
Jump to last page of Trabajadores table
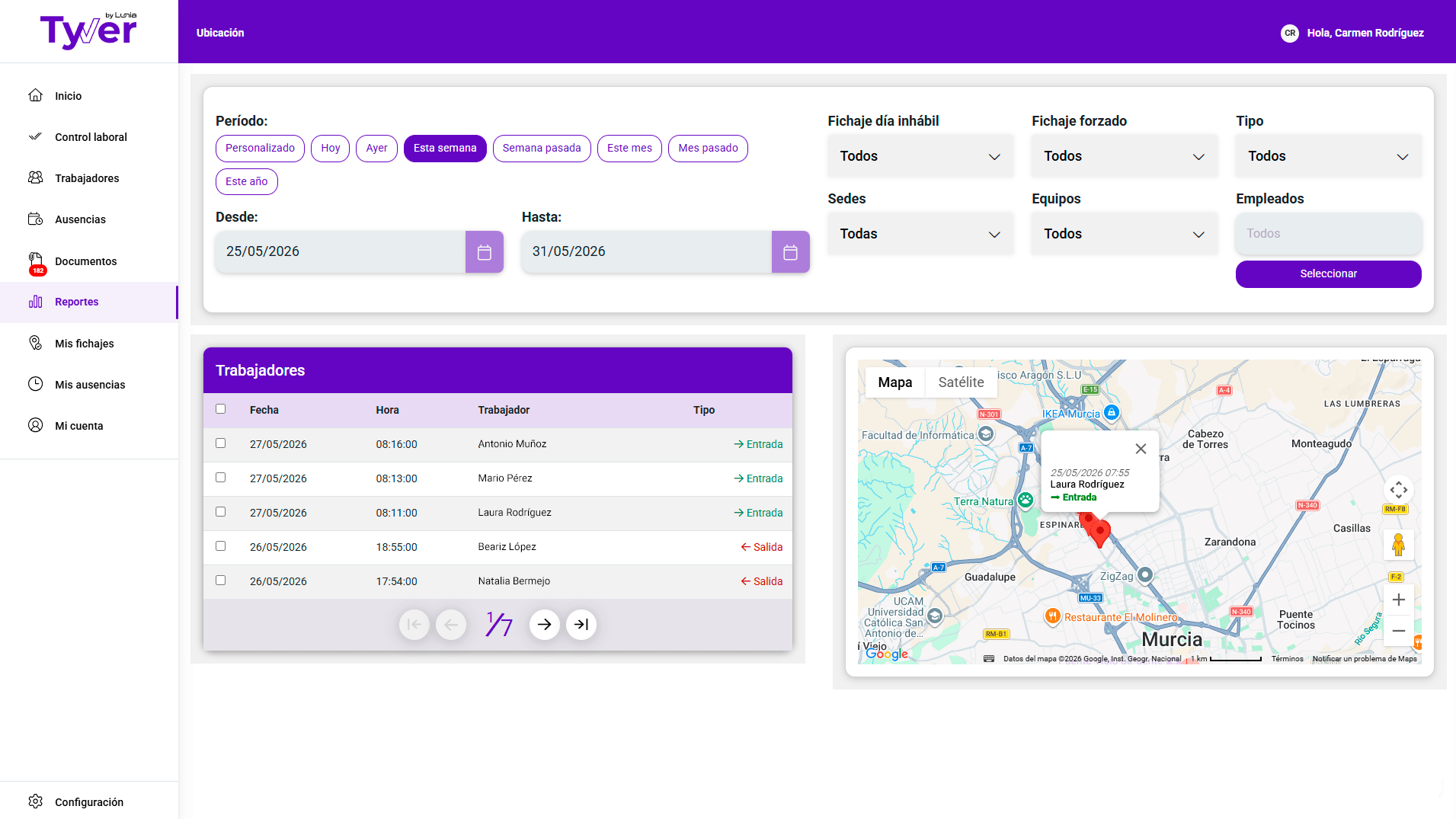(x=581, y=625)
